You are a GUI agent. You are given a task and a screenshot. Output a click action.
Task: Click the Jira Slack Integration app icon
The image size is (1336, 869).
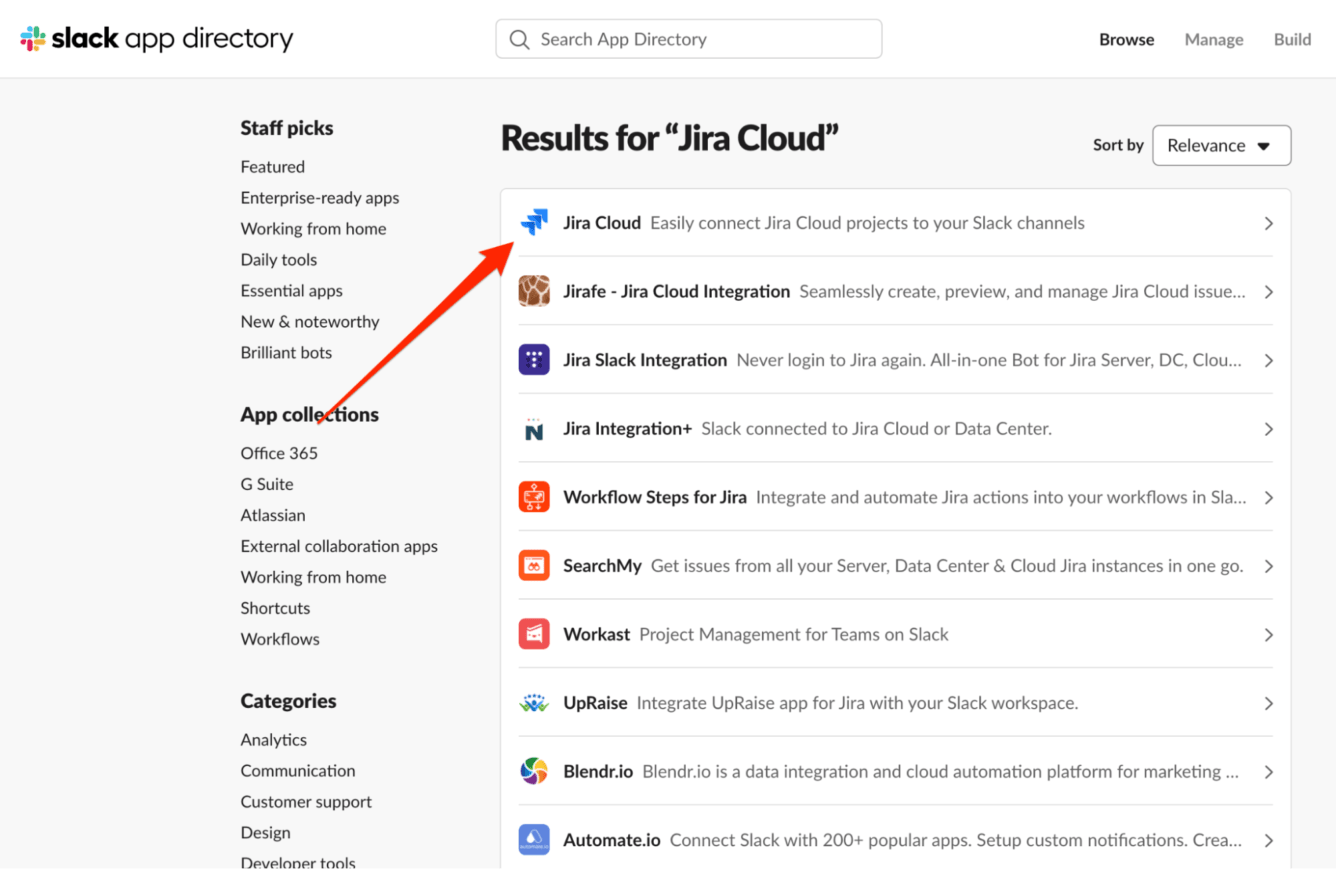[x=534, y=360]
